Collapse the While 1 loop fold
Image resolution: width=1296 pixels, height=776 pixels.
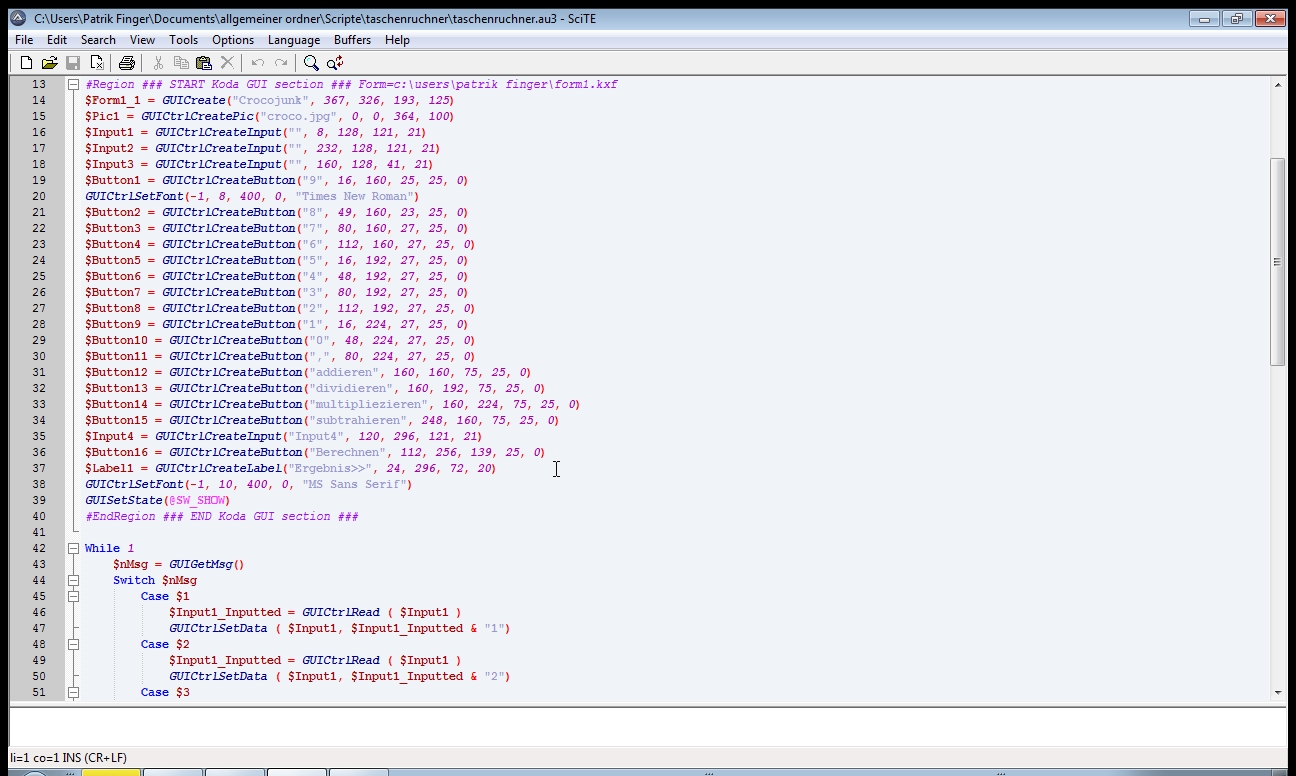click(73, 549)
